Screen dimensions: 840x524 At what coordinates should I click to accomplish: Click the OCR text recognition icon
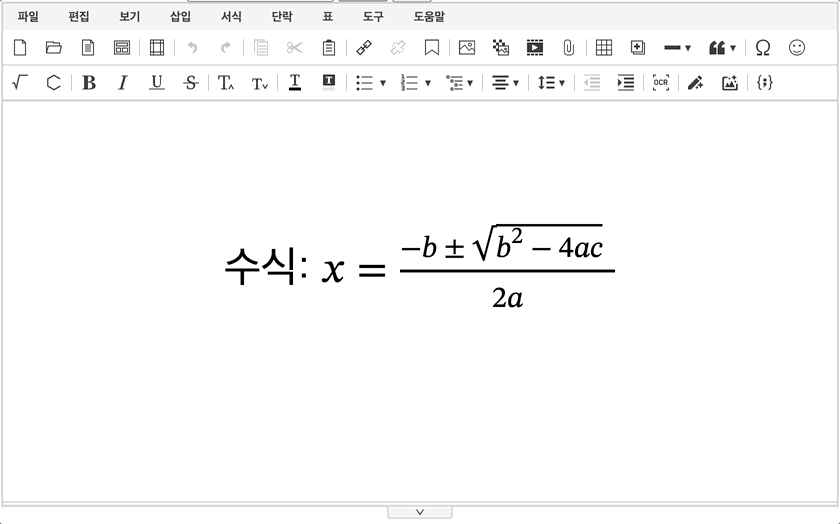pos(660,83)
